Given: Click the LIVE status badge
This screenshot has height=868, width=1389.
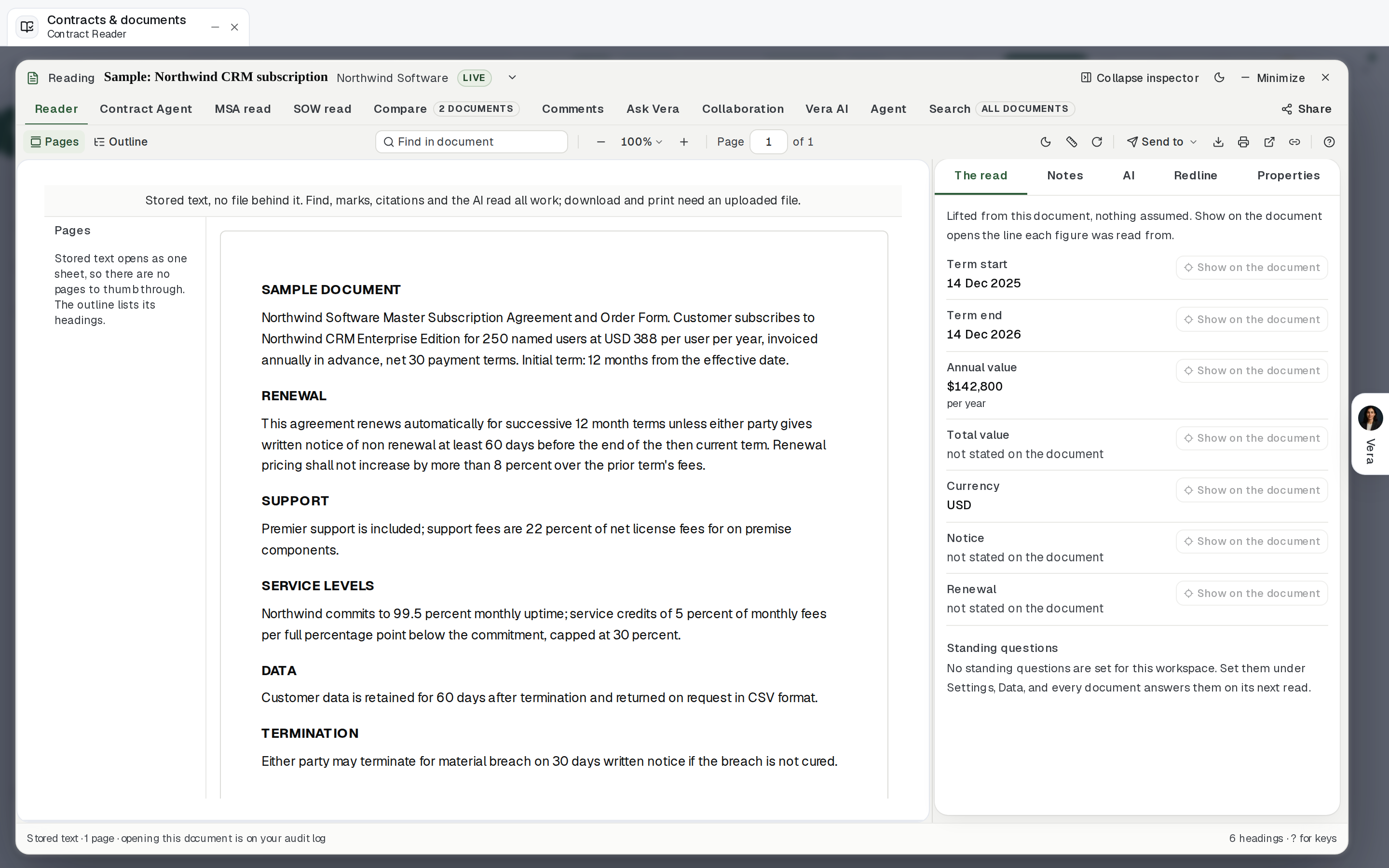Looking at the screenshot, I should tap(474, 78).
